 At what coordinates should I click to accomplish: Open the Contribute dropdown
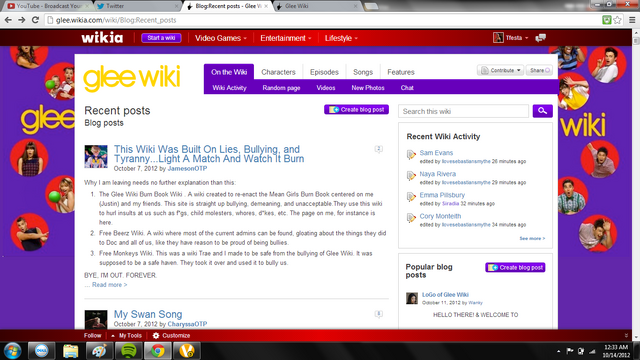click(x=500, y=70)
